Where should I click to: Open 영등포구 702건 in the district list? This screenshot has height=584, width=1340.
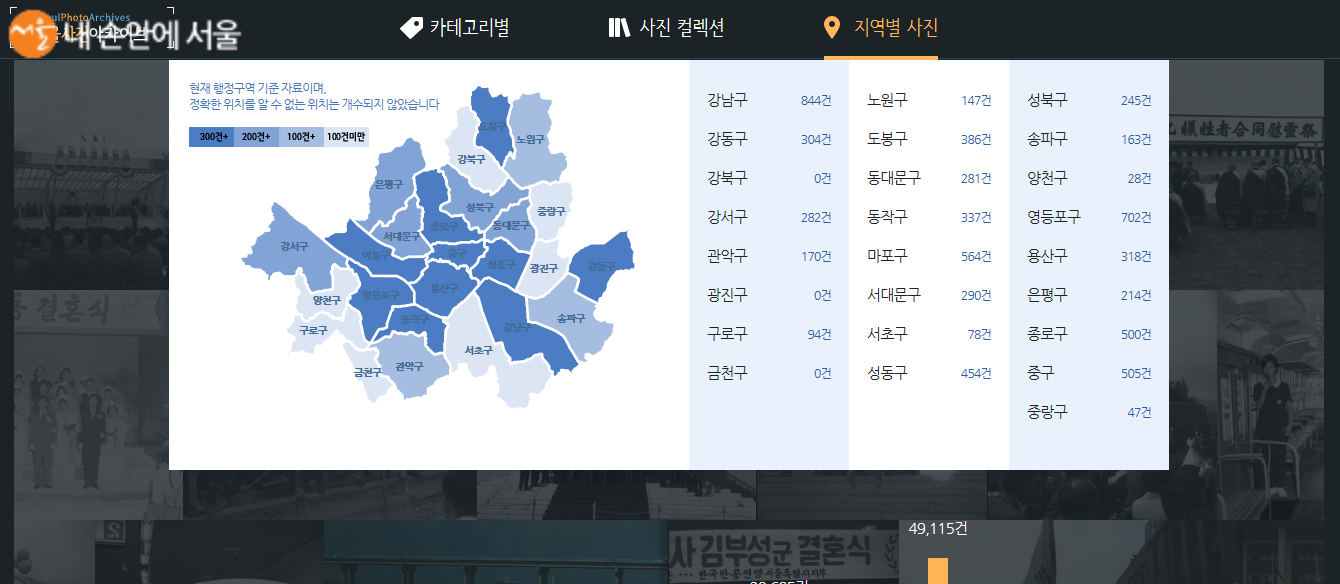pyautogui.click(x=1088, y=217)
